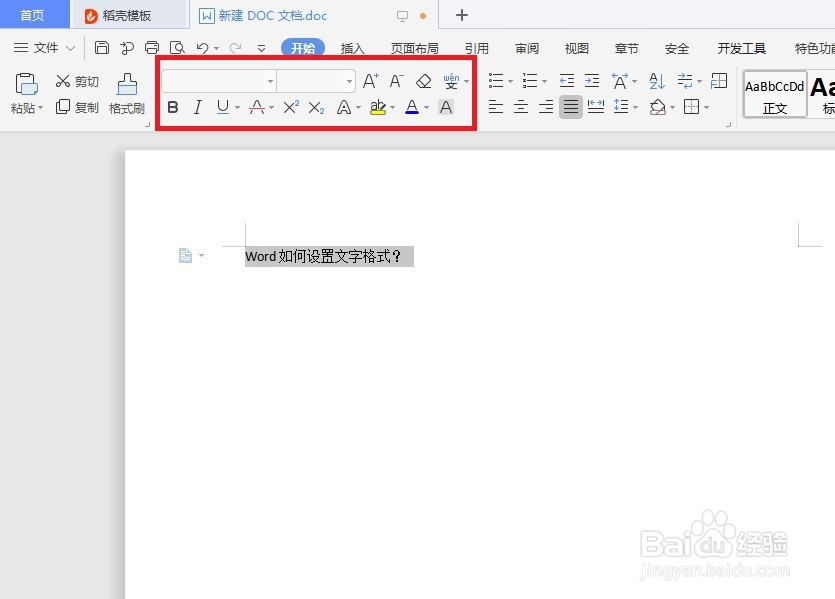Toggle justified paragraph alignment
Image resolution: width=835 pixels, height=599 pixels.
570,107
